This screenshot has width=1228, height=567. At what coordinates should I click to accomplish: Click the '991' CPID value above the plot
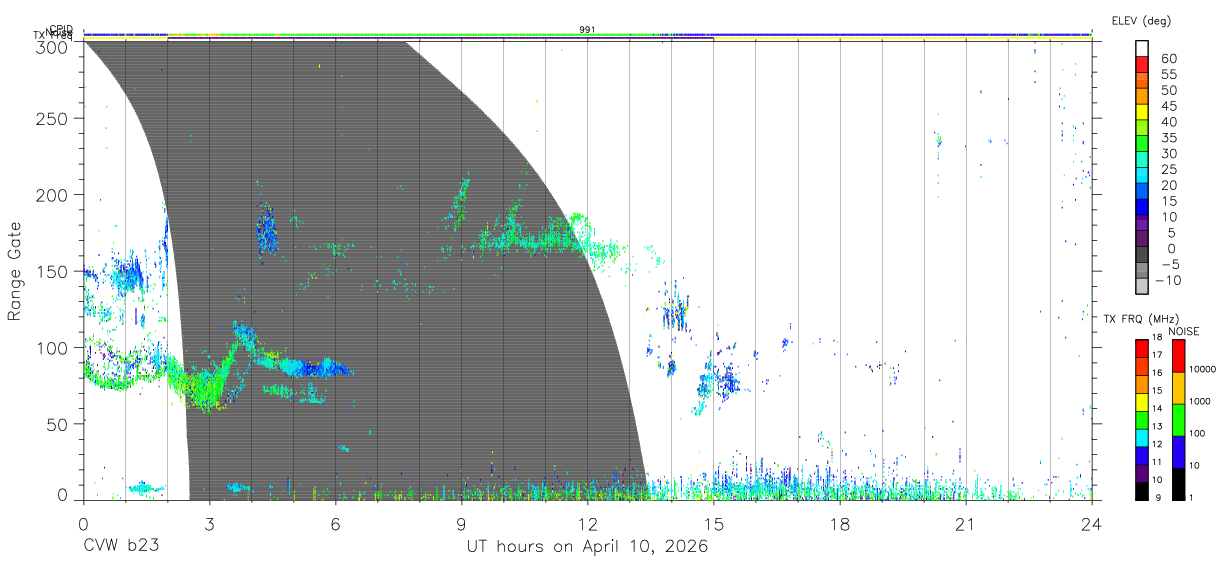[588, 30]
